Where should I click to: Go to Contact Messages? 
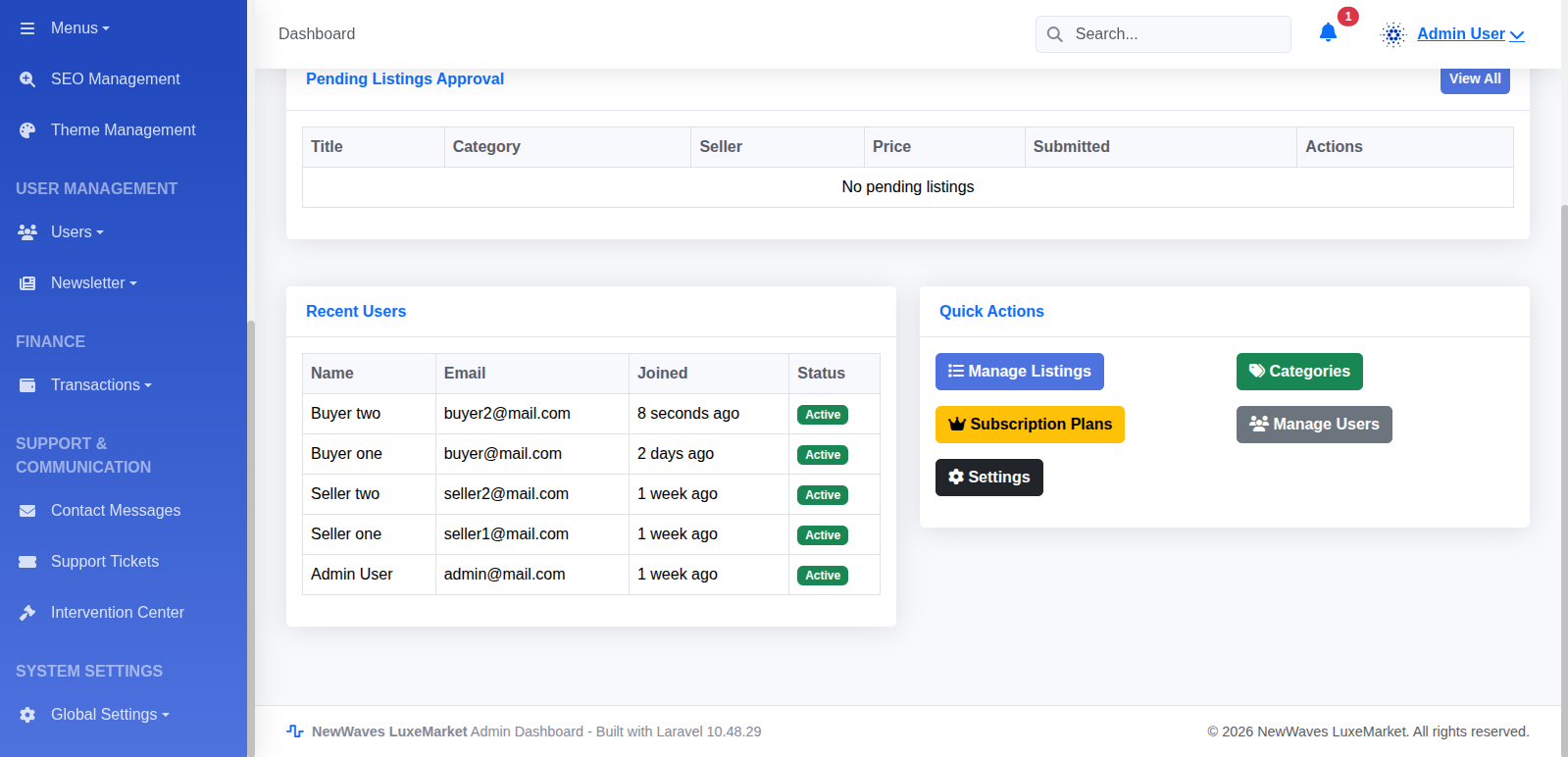click(116, 511)
